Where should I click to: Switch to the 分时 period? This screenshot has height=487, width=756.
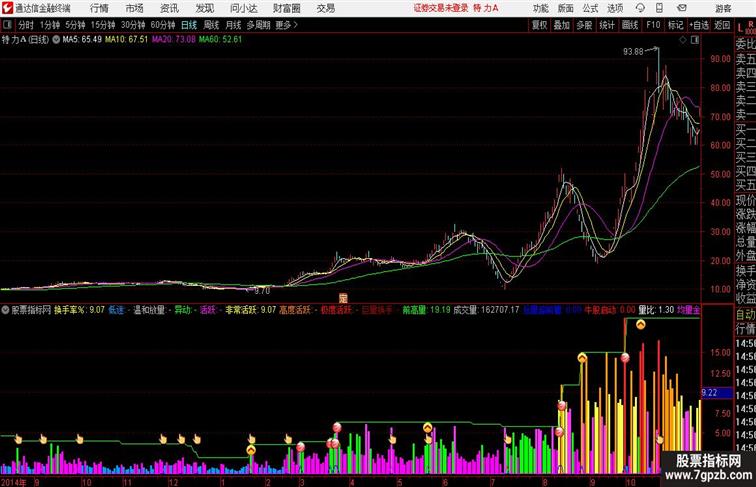[26, 25]
